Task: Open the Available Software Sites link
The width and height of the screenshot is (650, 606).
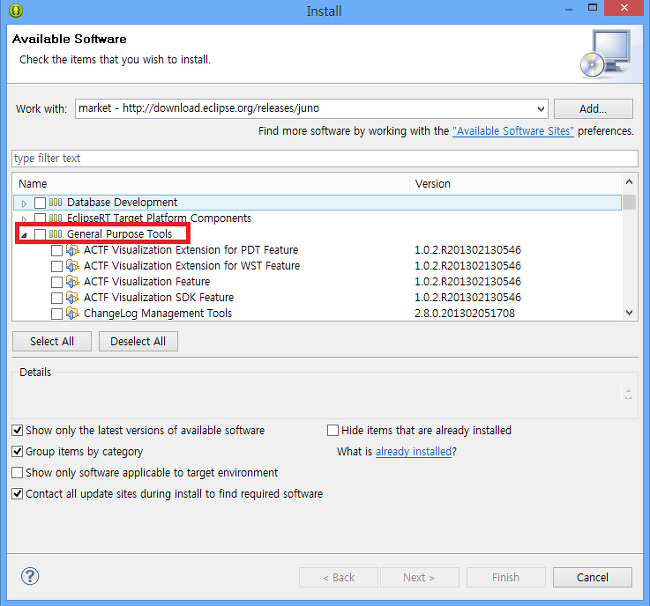Action: pyautogui.click(x=513, y=131)
